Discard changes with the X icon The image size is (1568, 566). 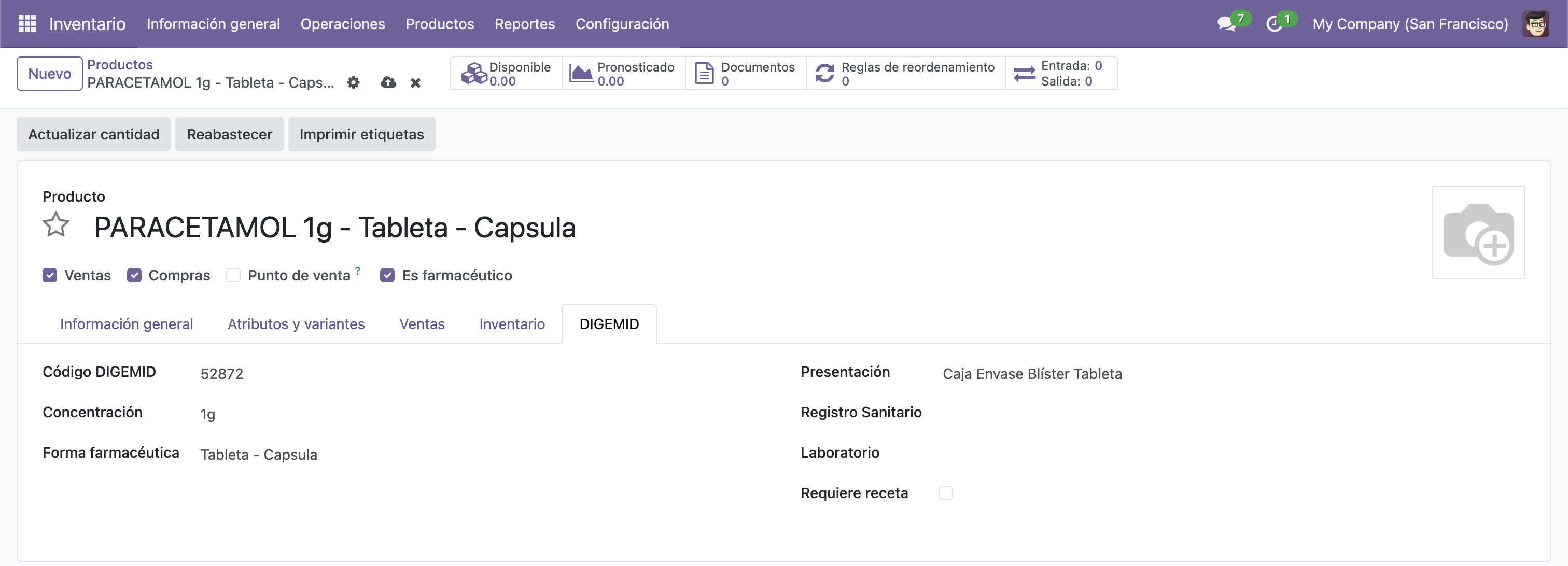pyautogui.click(x=416, y=83)
